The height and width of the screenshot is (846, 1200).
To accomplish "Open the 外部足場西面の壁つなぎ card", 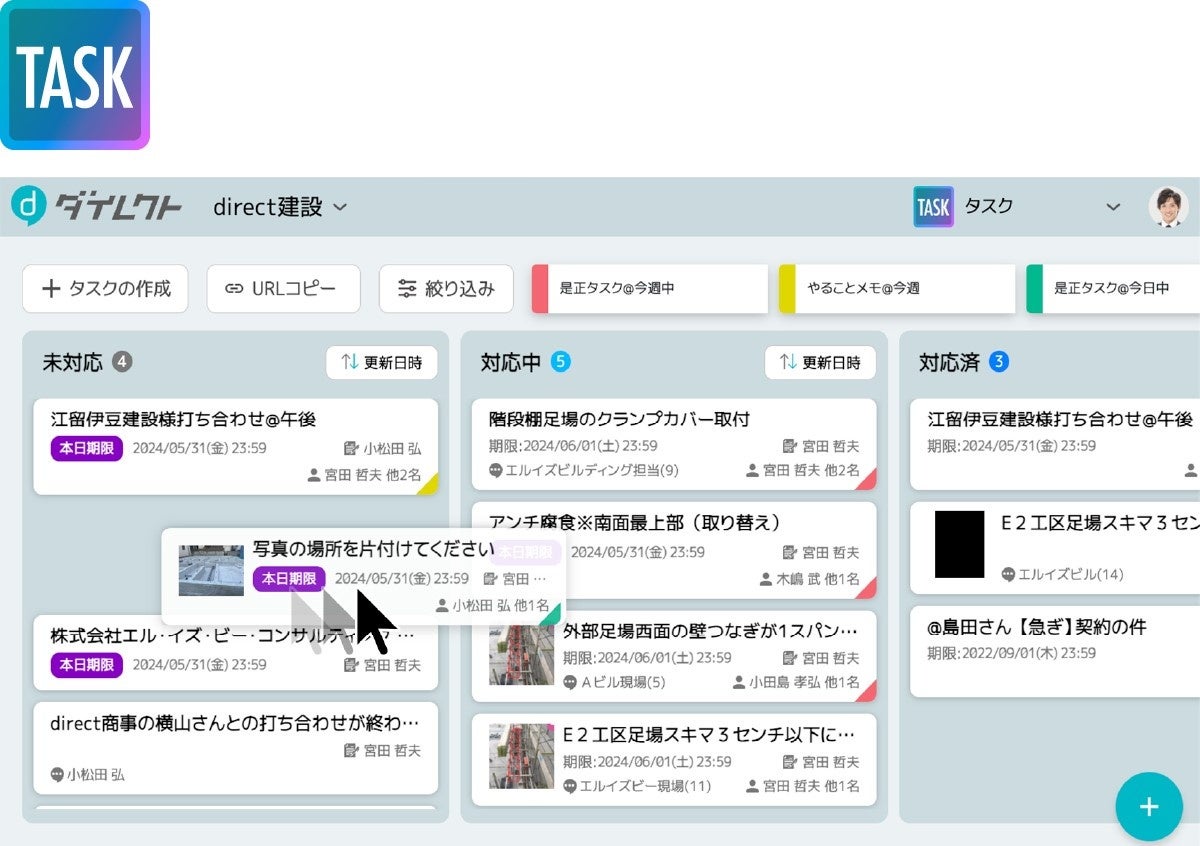I will 674,656.
